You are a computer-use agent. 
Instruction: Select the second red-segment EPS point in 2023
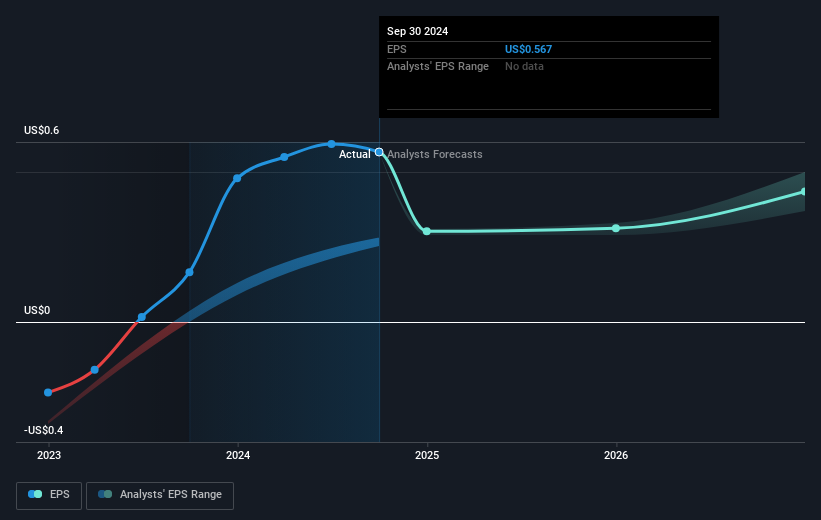tap(95, 370)
